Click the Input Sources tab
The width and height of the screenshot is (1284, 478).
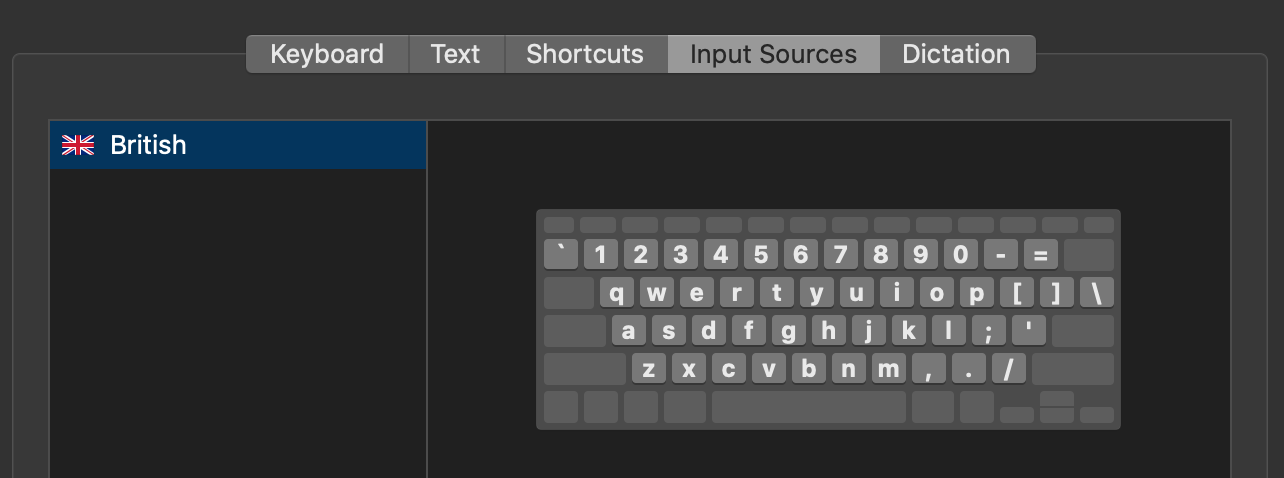[x=773, y=54]
